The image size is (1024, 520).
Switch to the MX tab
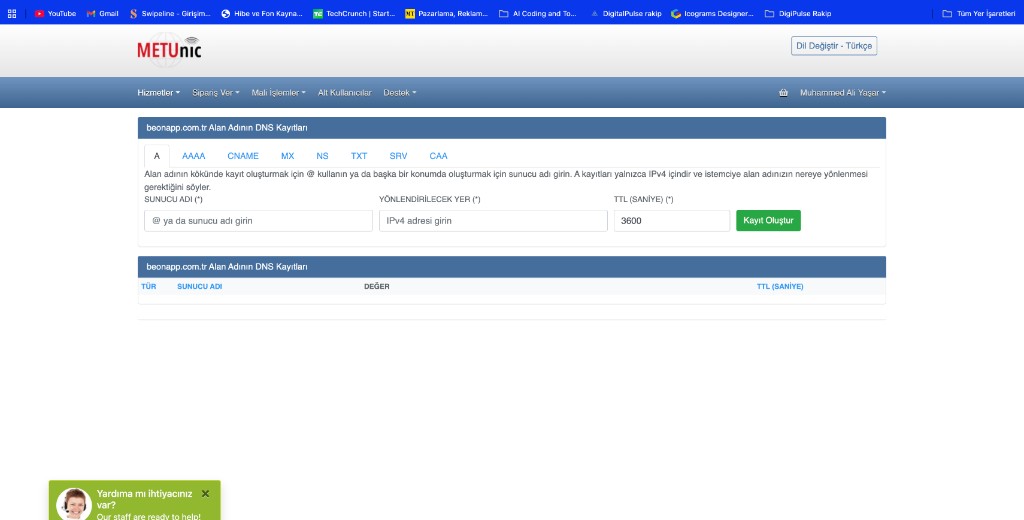click(287, 156)
